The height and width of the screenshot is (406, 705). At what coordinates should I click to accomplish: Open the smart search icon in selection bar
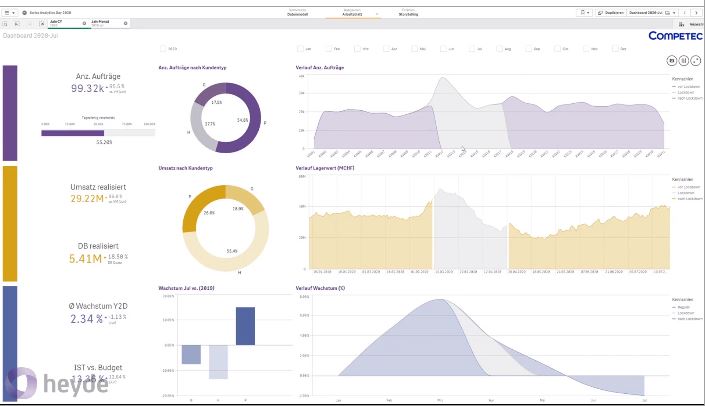click(6, 23)
